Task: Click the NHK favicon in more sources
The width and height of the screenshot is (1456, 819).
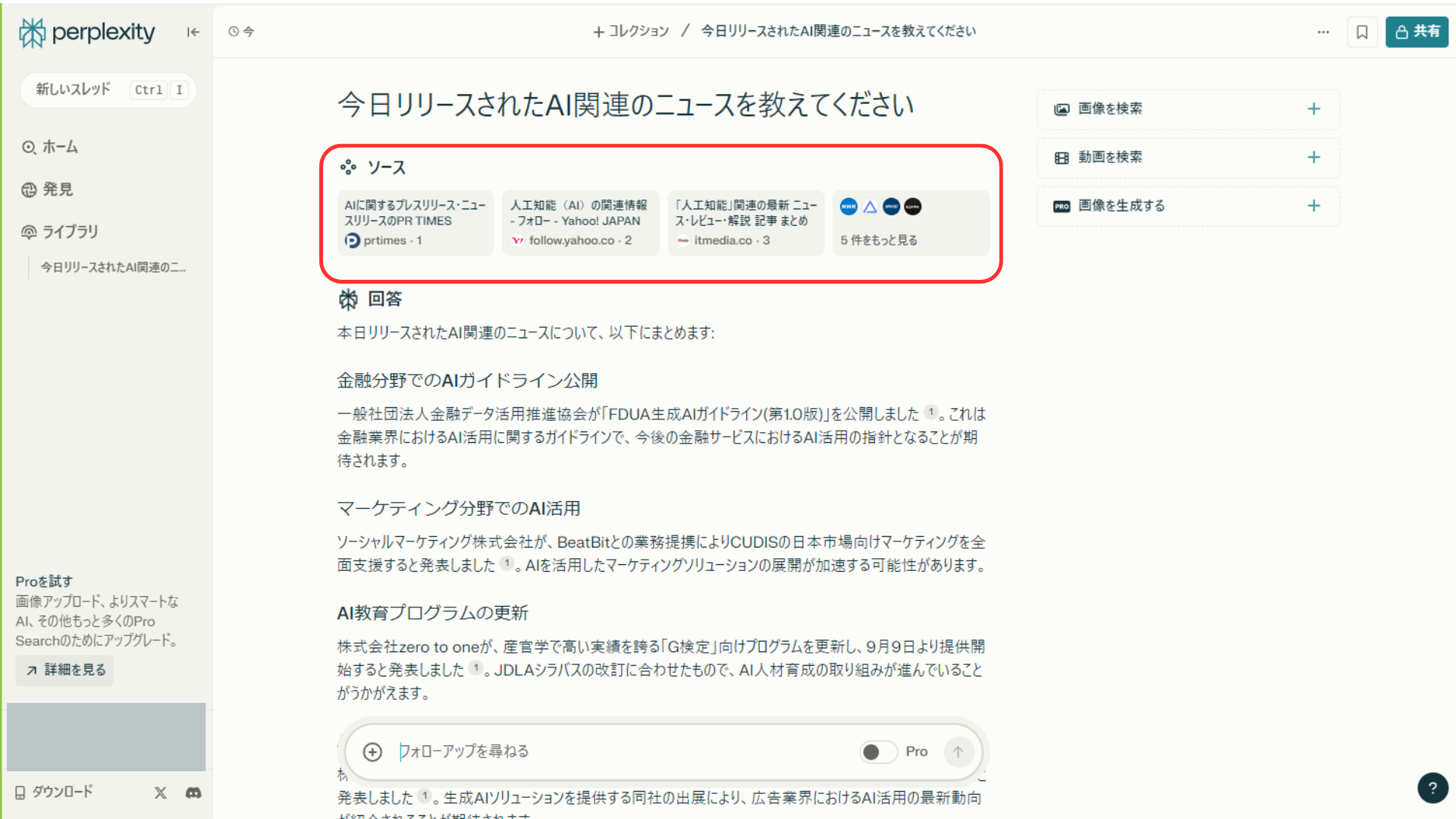Action: pos(849,206)
